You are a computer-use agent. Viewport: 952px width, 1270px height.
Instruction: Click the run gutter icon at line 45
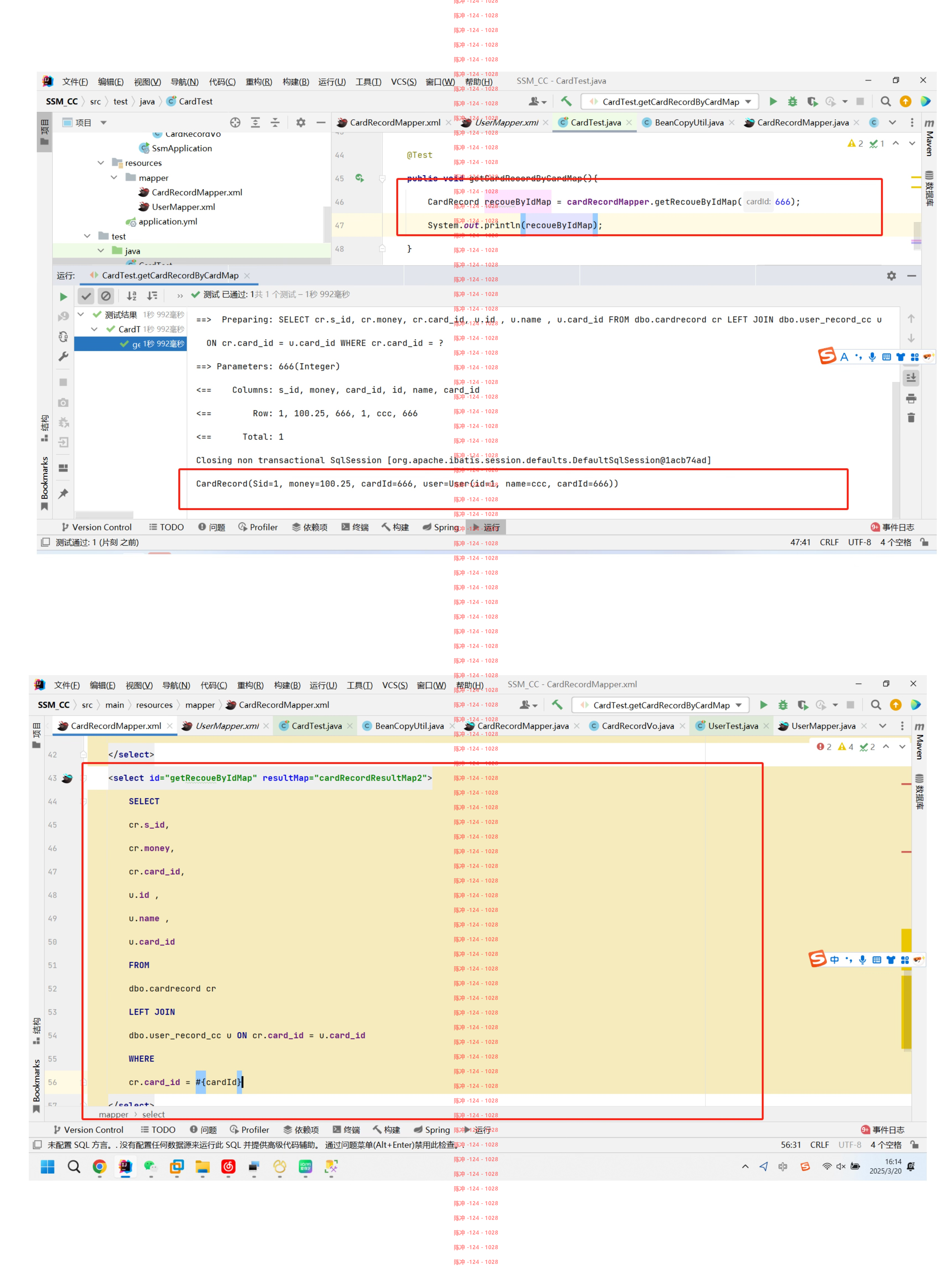click(x=360, y=178)
